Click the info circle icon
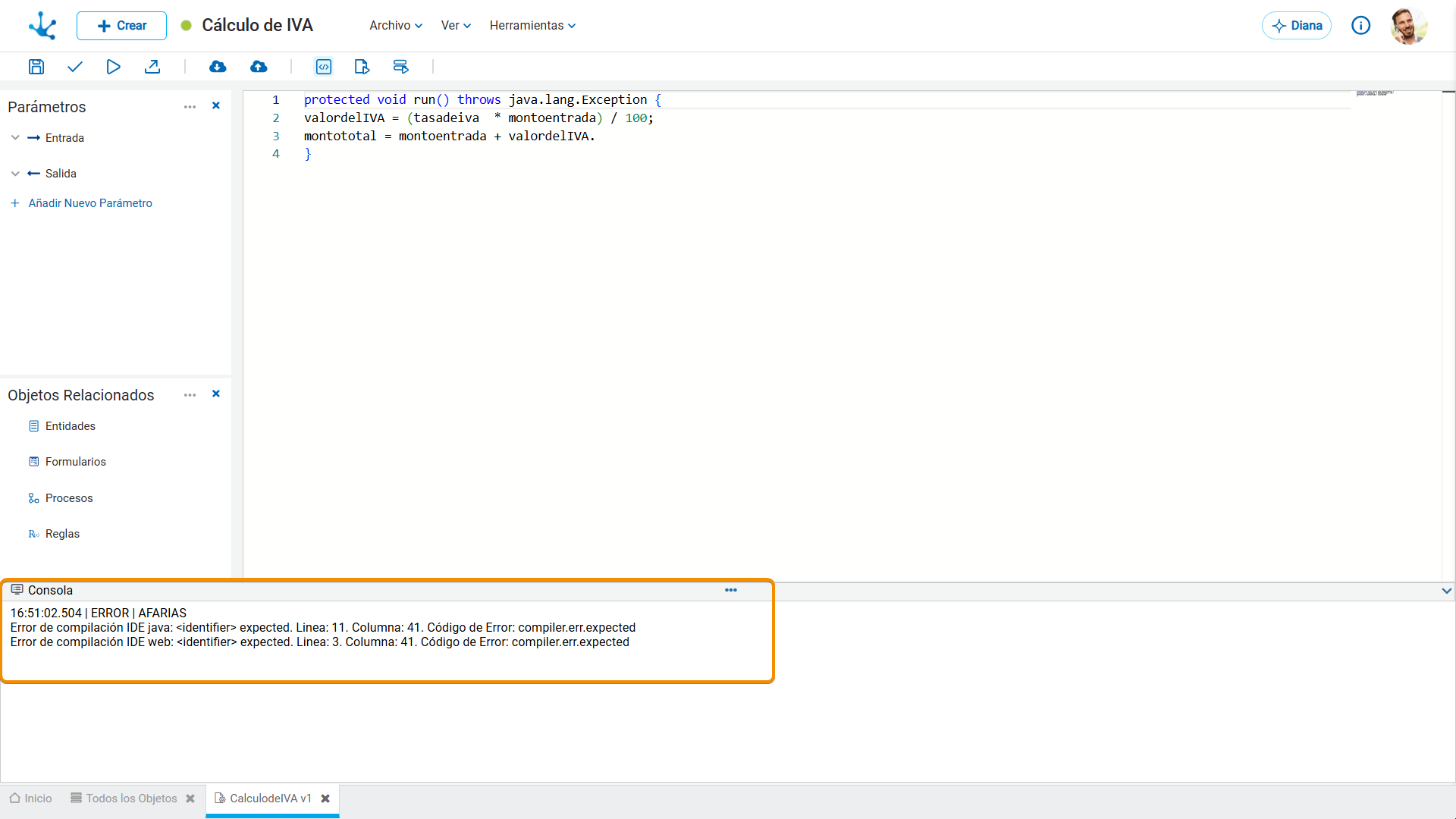This screenshot has height=819, width=1456. (1361, 26)
